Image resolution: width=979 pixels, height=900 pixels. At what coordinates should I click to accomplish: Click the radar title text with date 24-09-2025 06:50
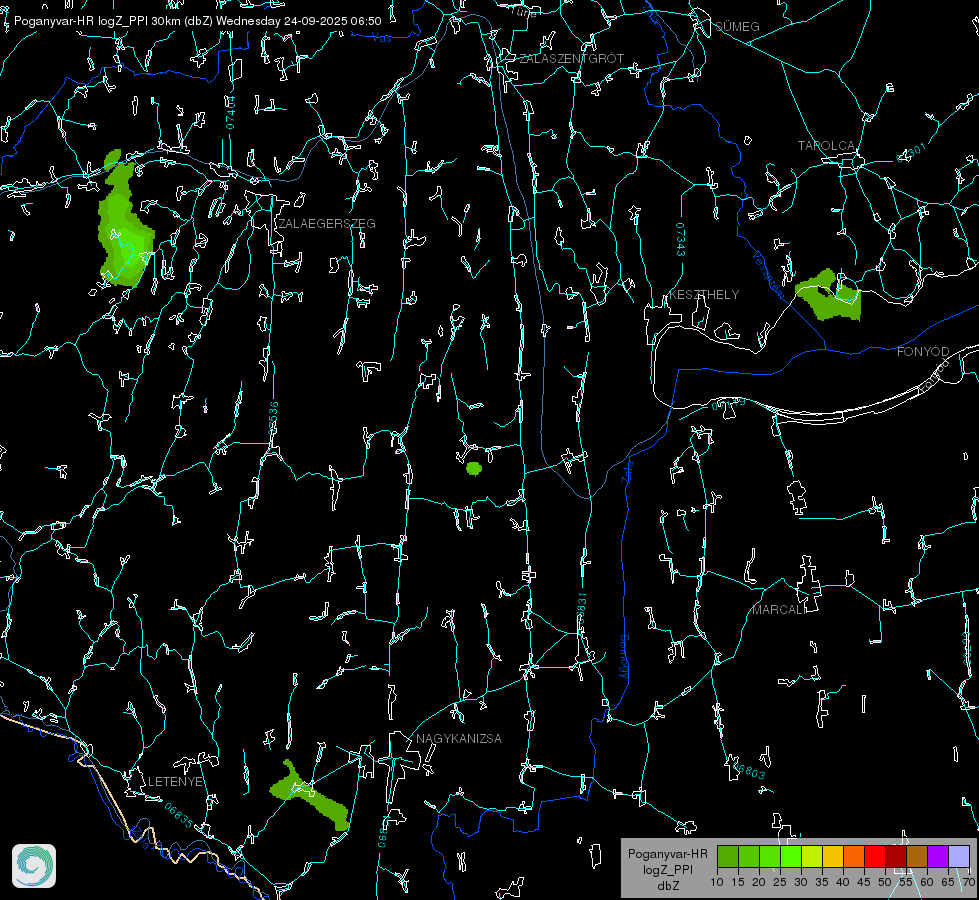[x=197, y=21]
